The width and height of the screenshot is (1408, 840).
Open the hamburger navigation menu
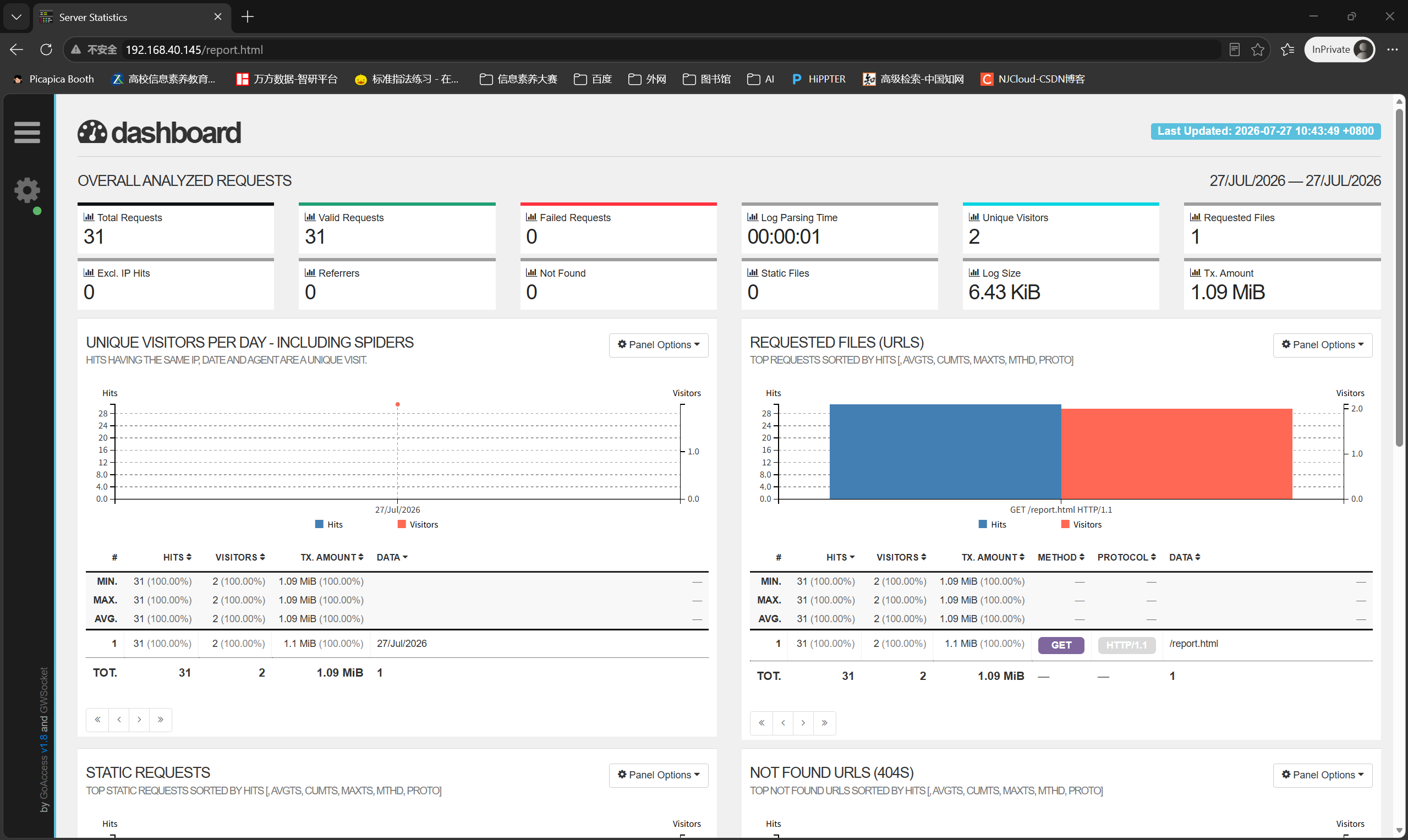26,133
